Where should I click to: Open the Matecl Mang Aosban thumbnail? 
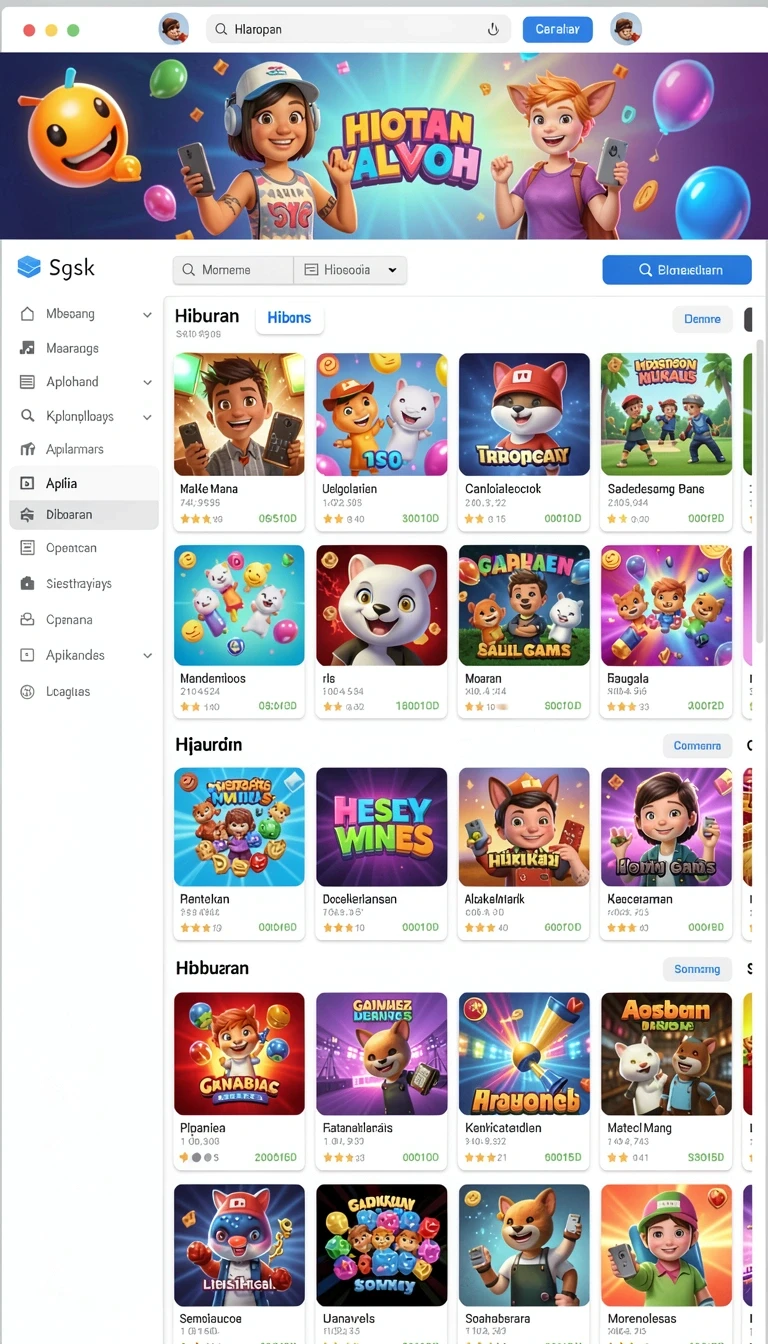pyautogui.click(x=666, y=1054)
